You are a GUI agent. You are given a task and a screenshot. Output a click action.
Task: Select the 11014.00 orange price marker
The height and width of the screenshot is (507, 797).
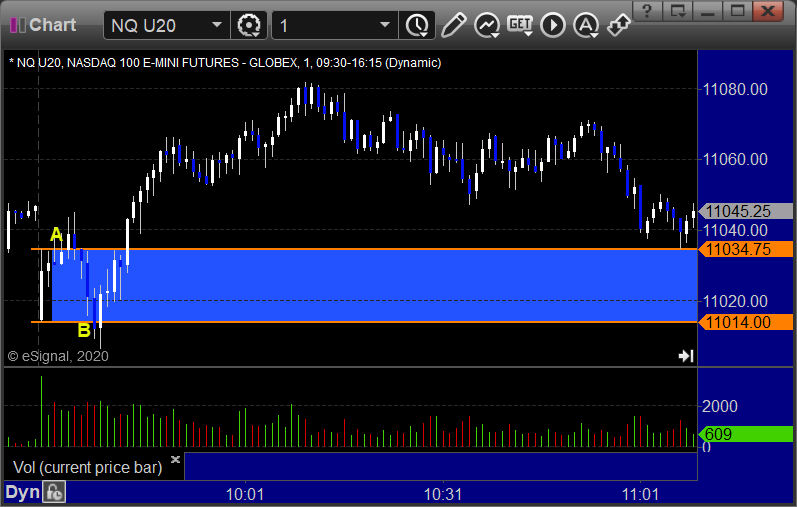[x=745, y=322]
